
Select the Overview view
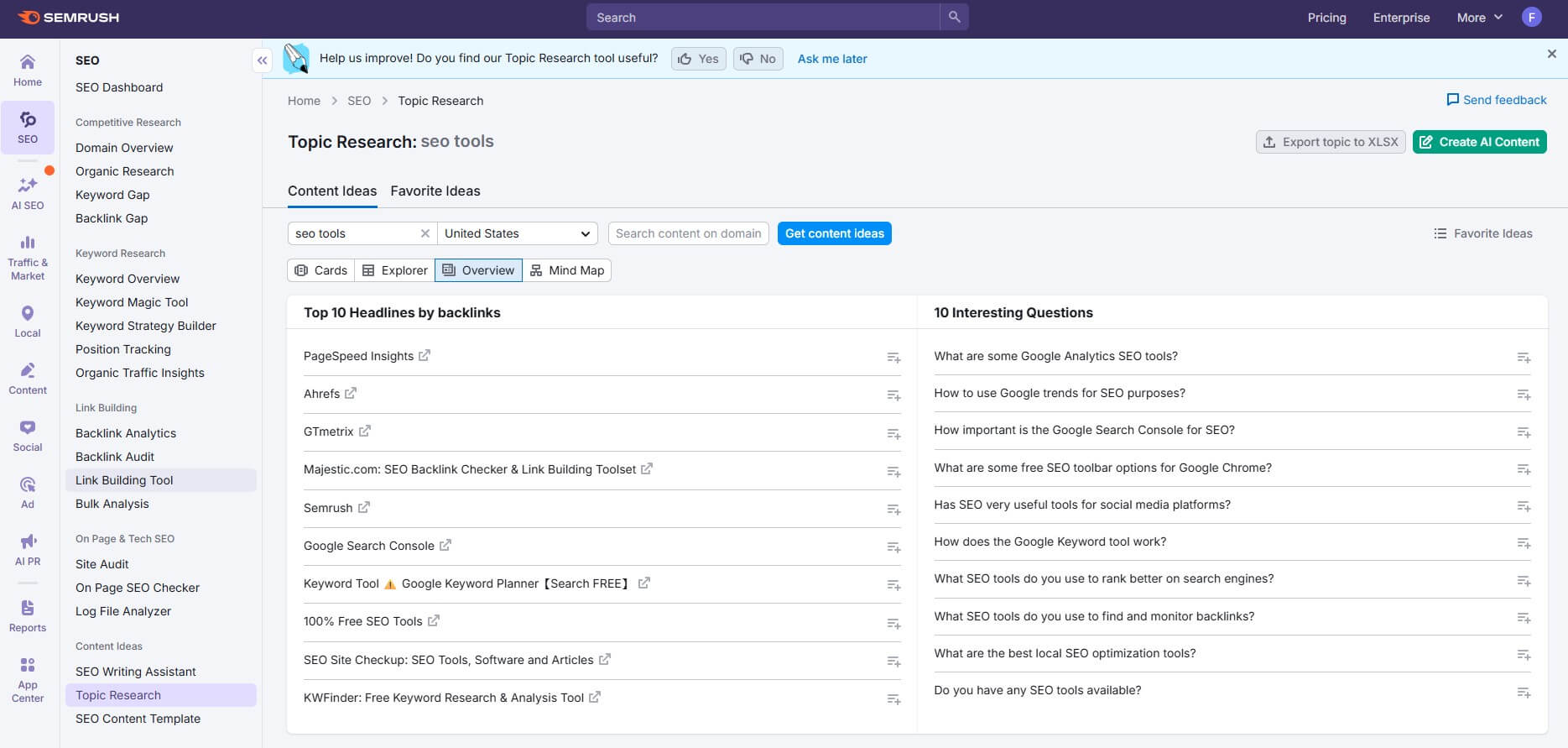click(478, 270)
